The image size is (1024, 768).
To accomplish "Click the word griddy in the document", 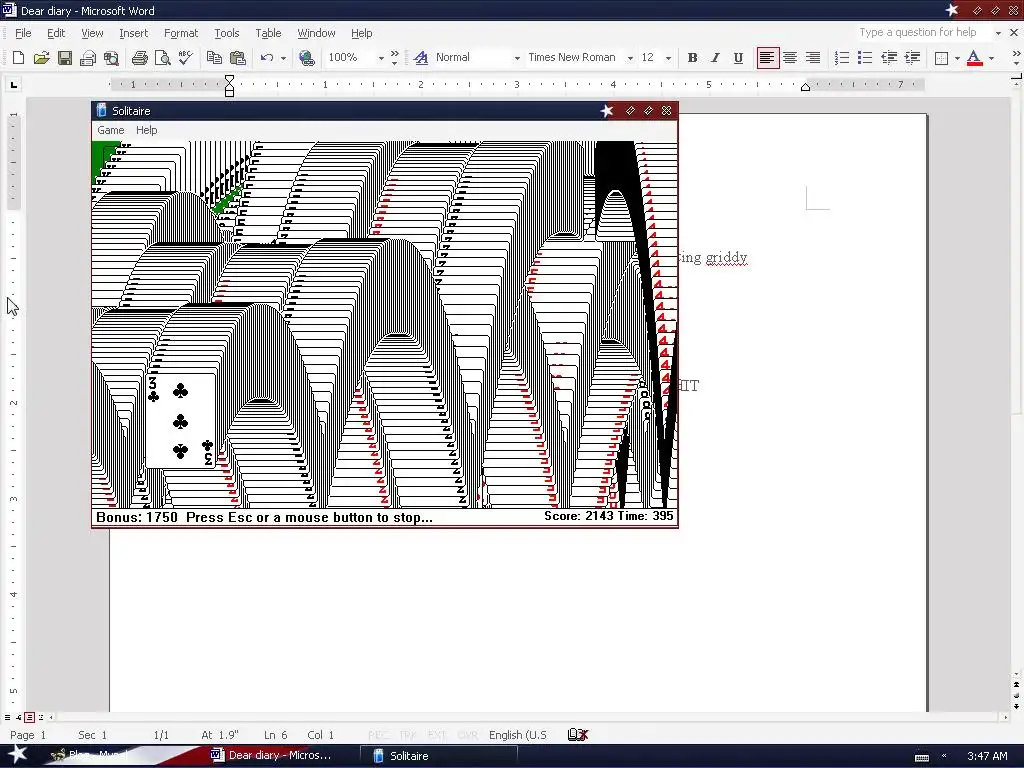I will click(726, 257).
